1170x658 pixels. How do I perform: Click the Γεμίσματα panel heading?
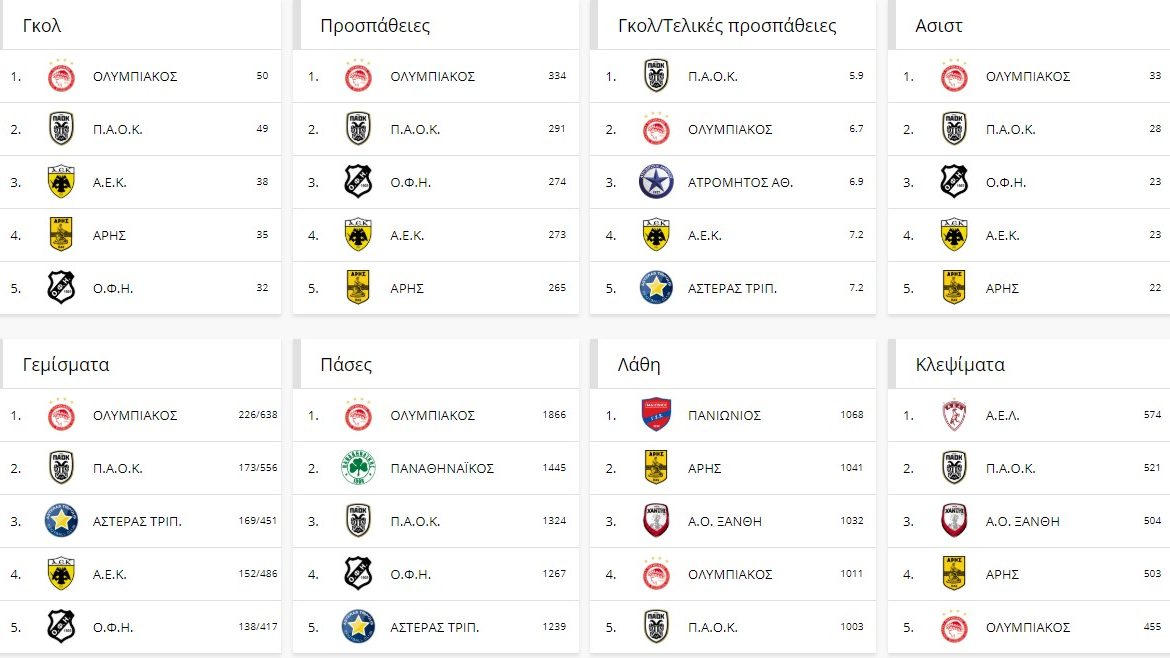(66, 365)
